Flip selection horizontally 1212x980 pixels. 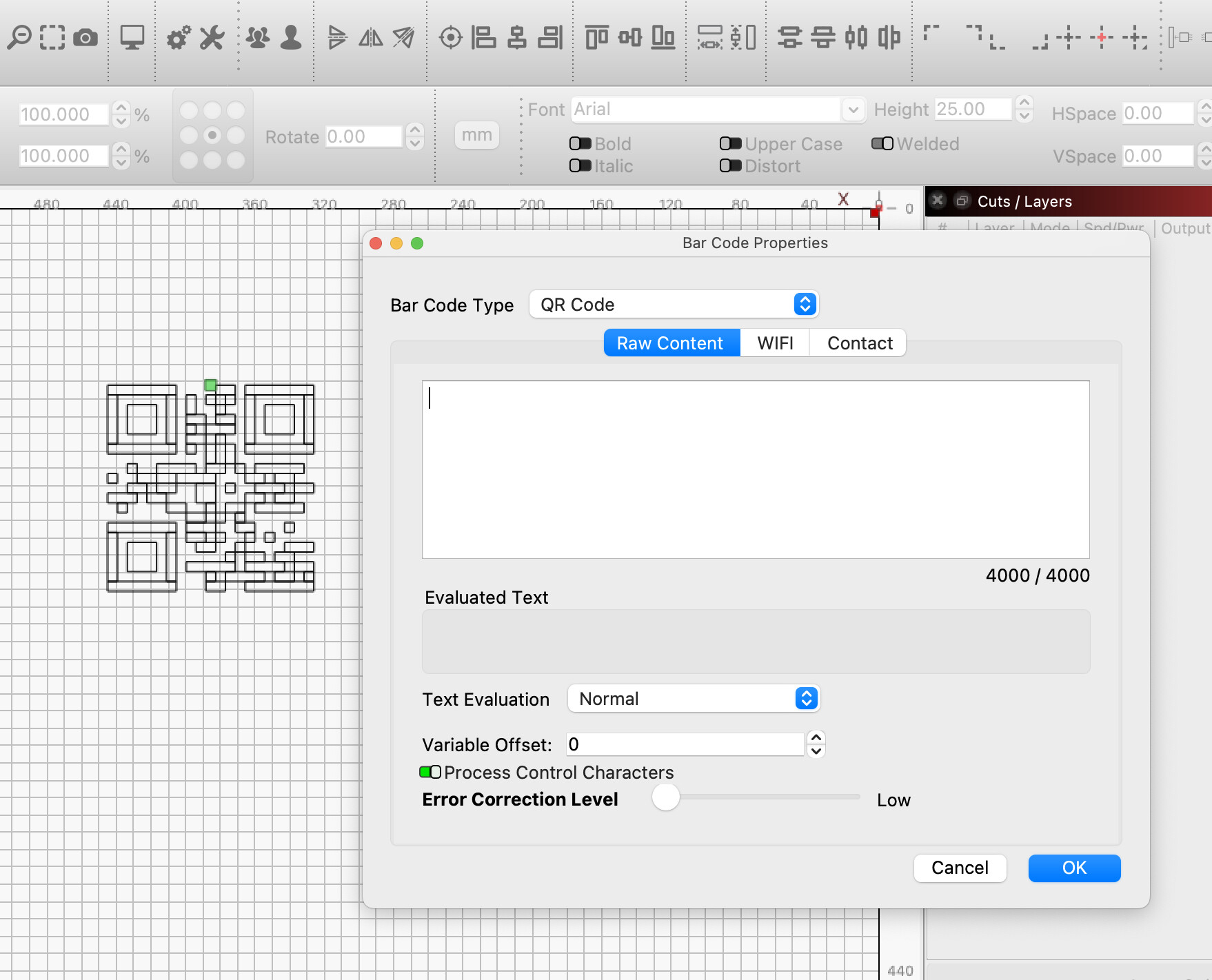[x=371, y=37]
